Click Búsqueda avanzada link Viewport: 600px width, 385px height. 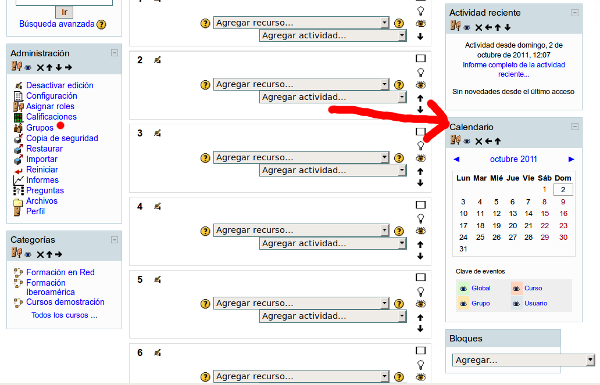point(57,24)
